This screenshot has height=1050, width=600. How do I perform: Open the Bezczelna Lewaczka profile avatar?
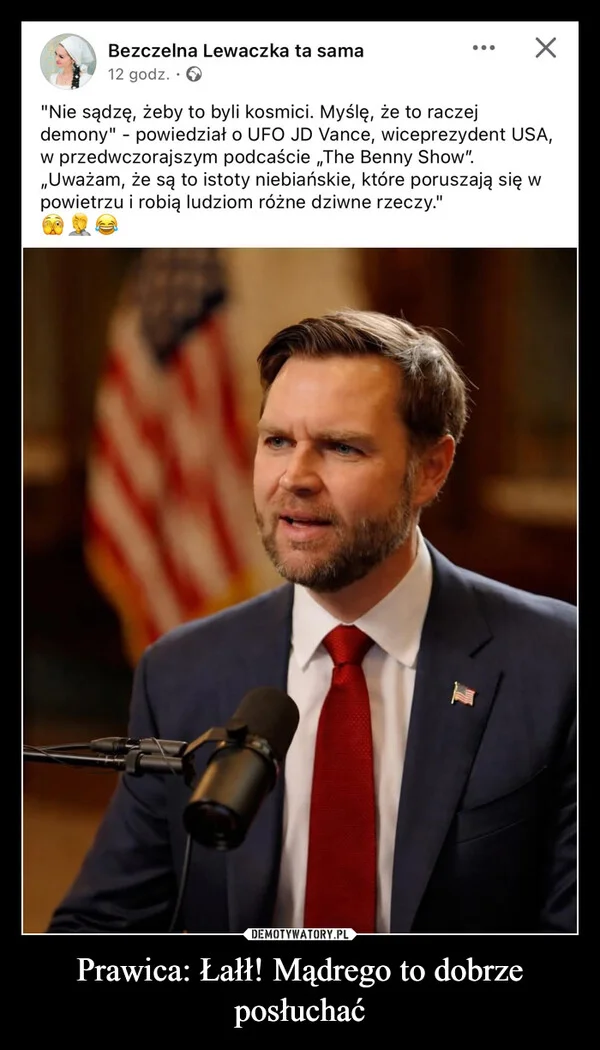point(68,61)
